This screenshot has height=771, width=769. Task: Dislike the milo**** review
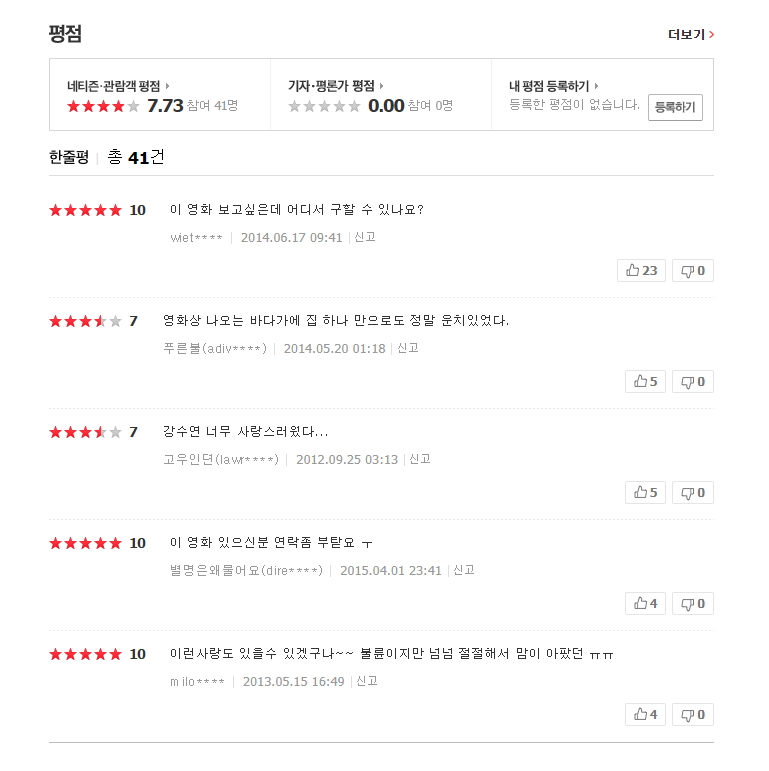(x=693, y=715)
